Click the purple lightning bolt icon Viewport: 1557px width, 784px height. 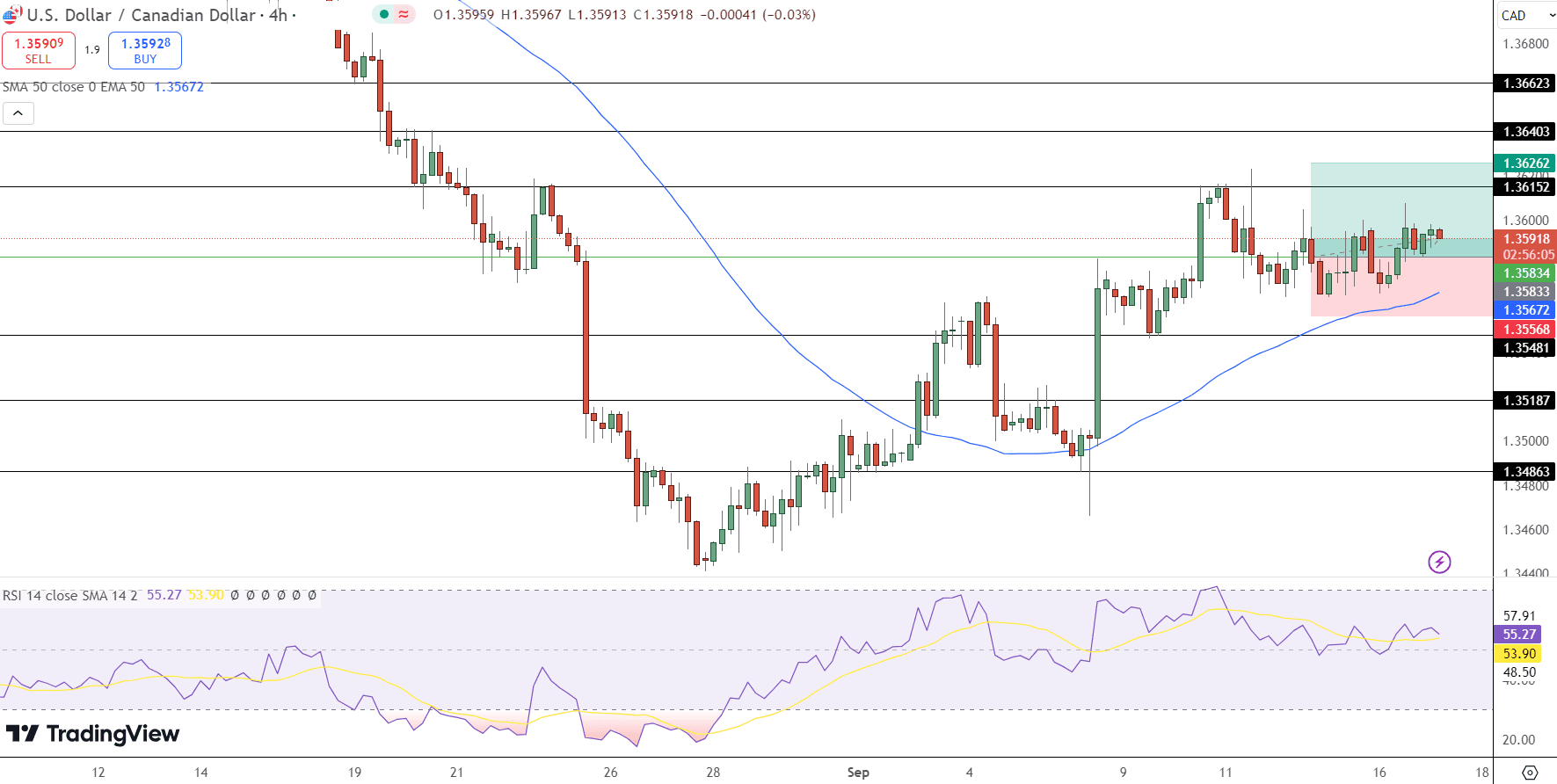pyautogui.click(x=1439, y=562)
